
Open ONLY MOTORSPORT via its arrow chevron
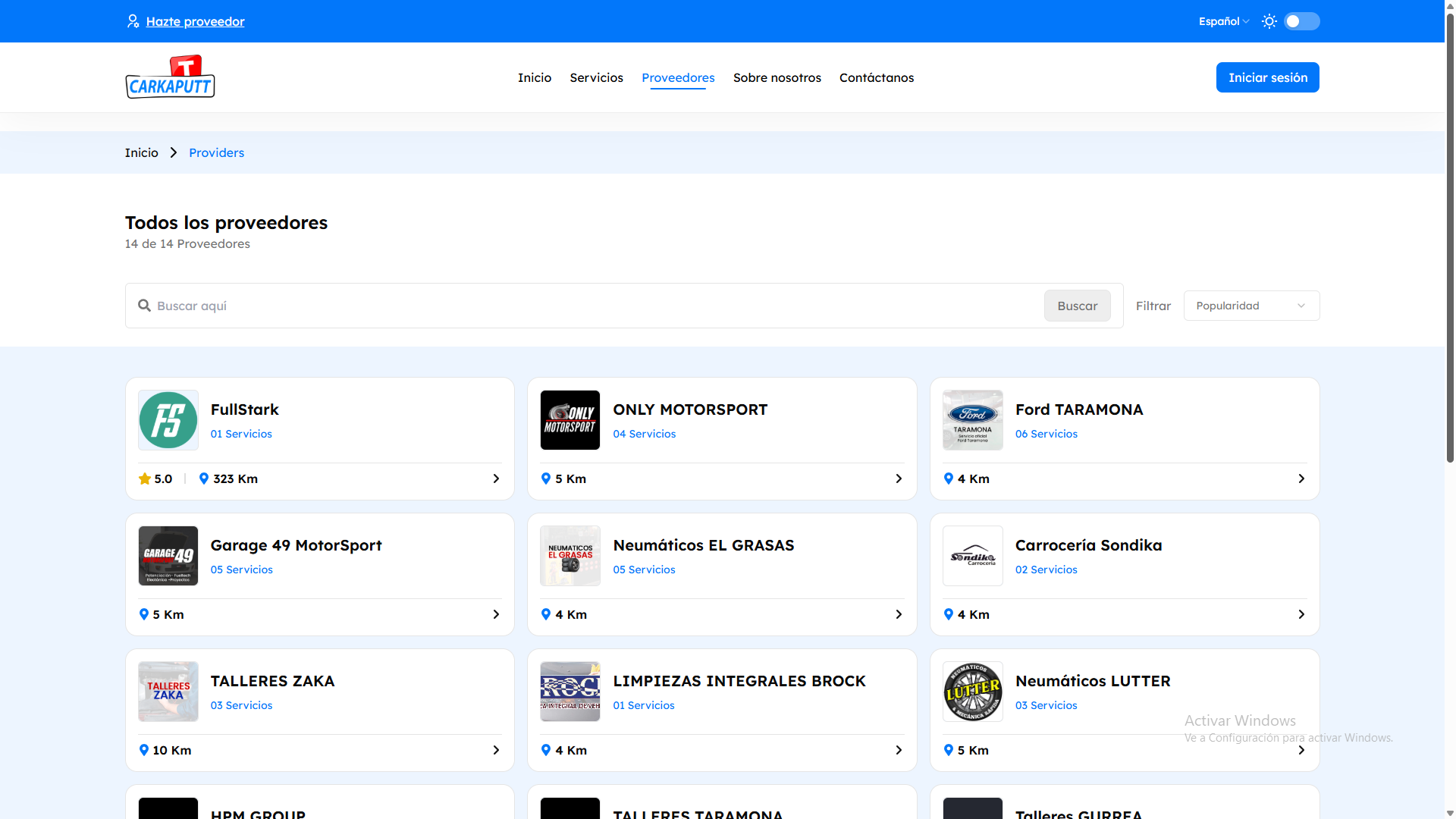[899, 479]
